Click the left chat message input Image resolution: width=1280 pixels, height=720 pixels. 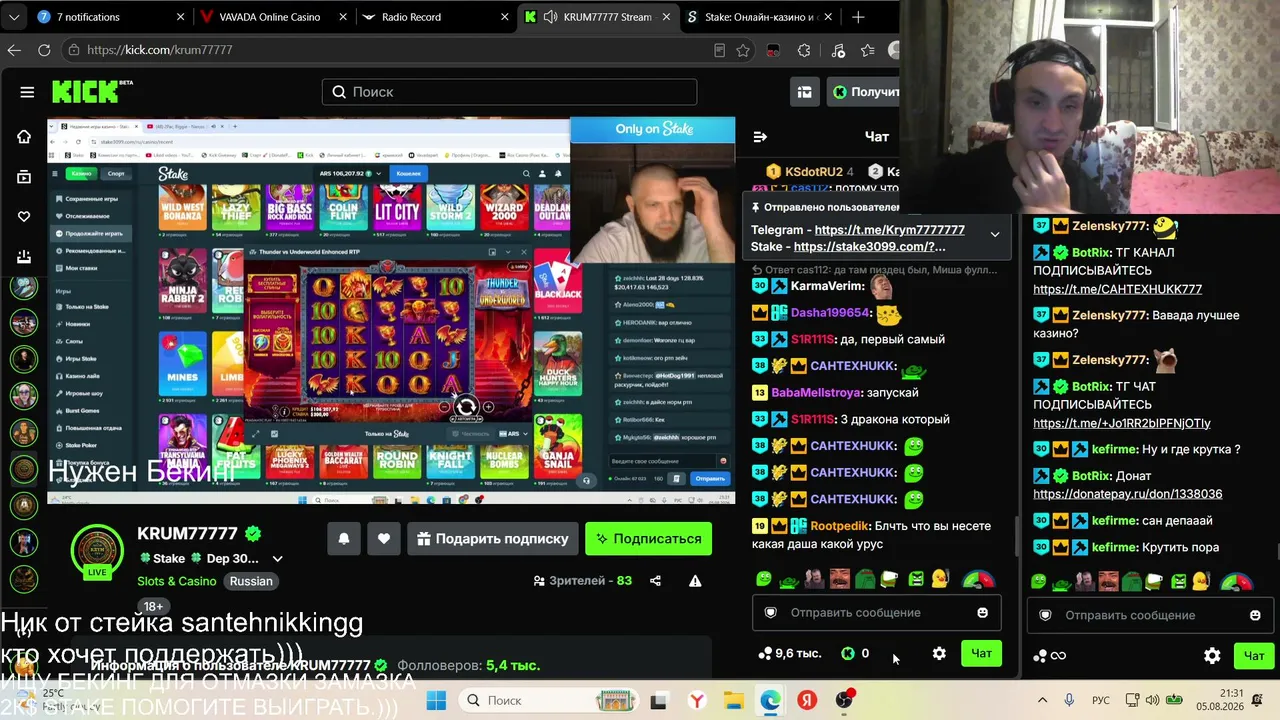coord(878,613)
